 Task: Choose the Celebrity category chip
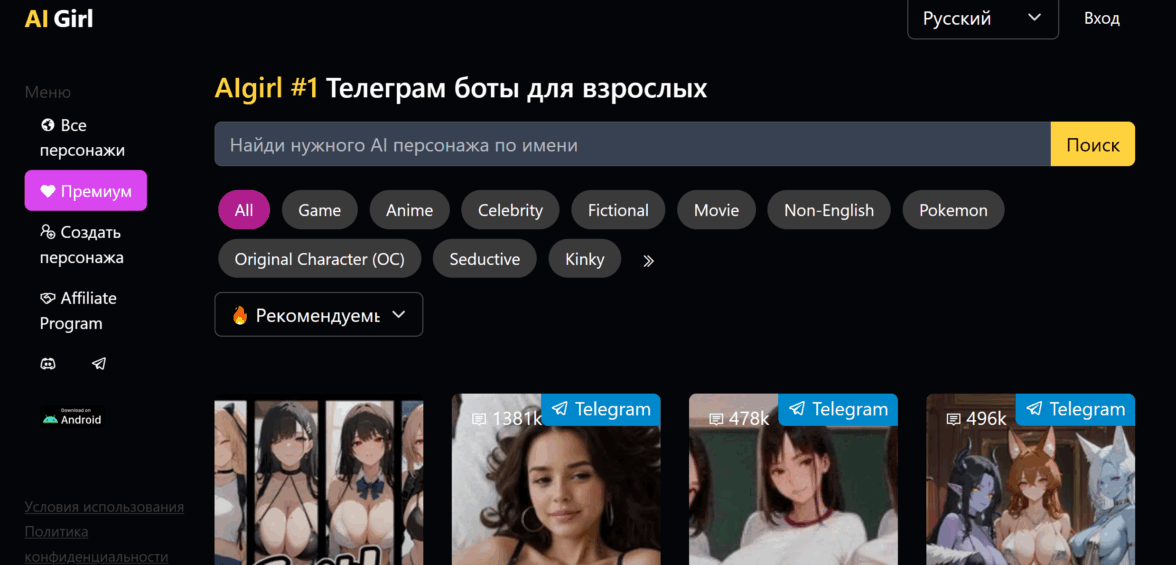[x=510, y=210]
